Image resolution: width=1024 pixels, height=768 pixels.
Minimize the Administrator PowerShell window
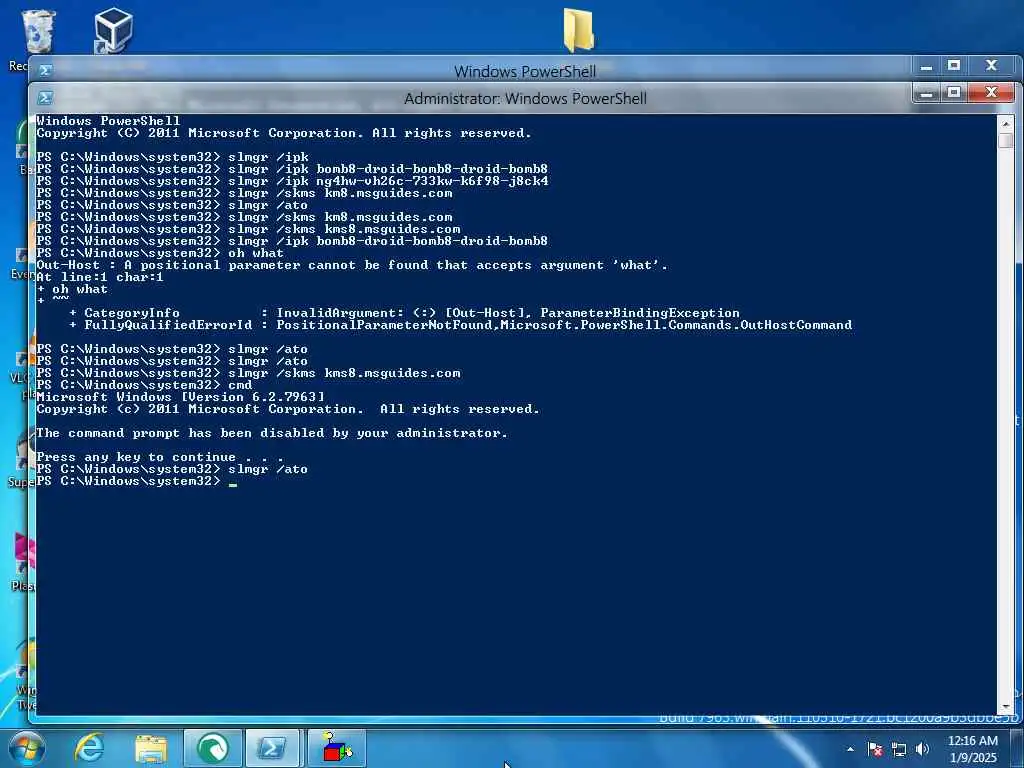point(926,93)
